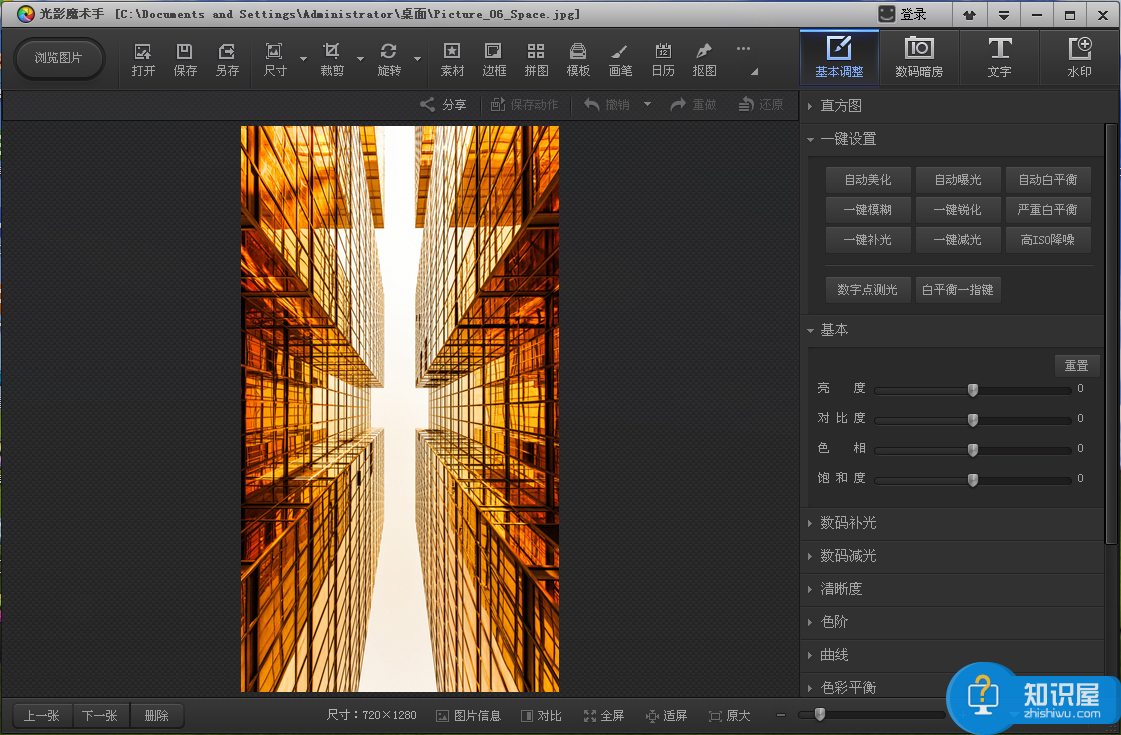The height and width of the screenshot is (735, 1121).
Task: Toggle 全屏 (Fullscreen) mode
Action: [x=604, y=716]
